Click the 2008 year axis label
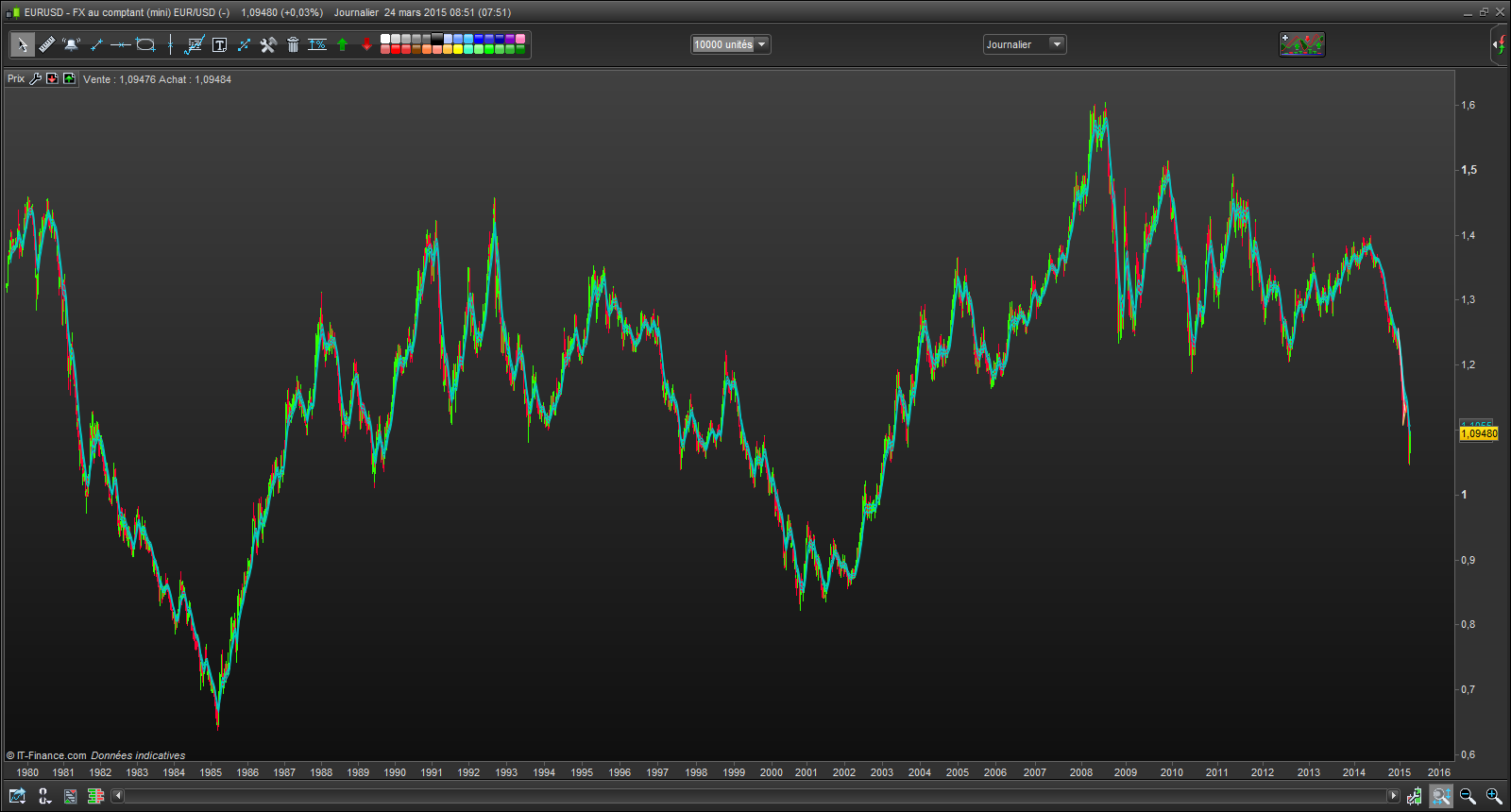The height and width of the screenshot is (812, 1511). pos(1081,772)
